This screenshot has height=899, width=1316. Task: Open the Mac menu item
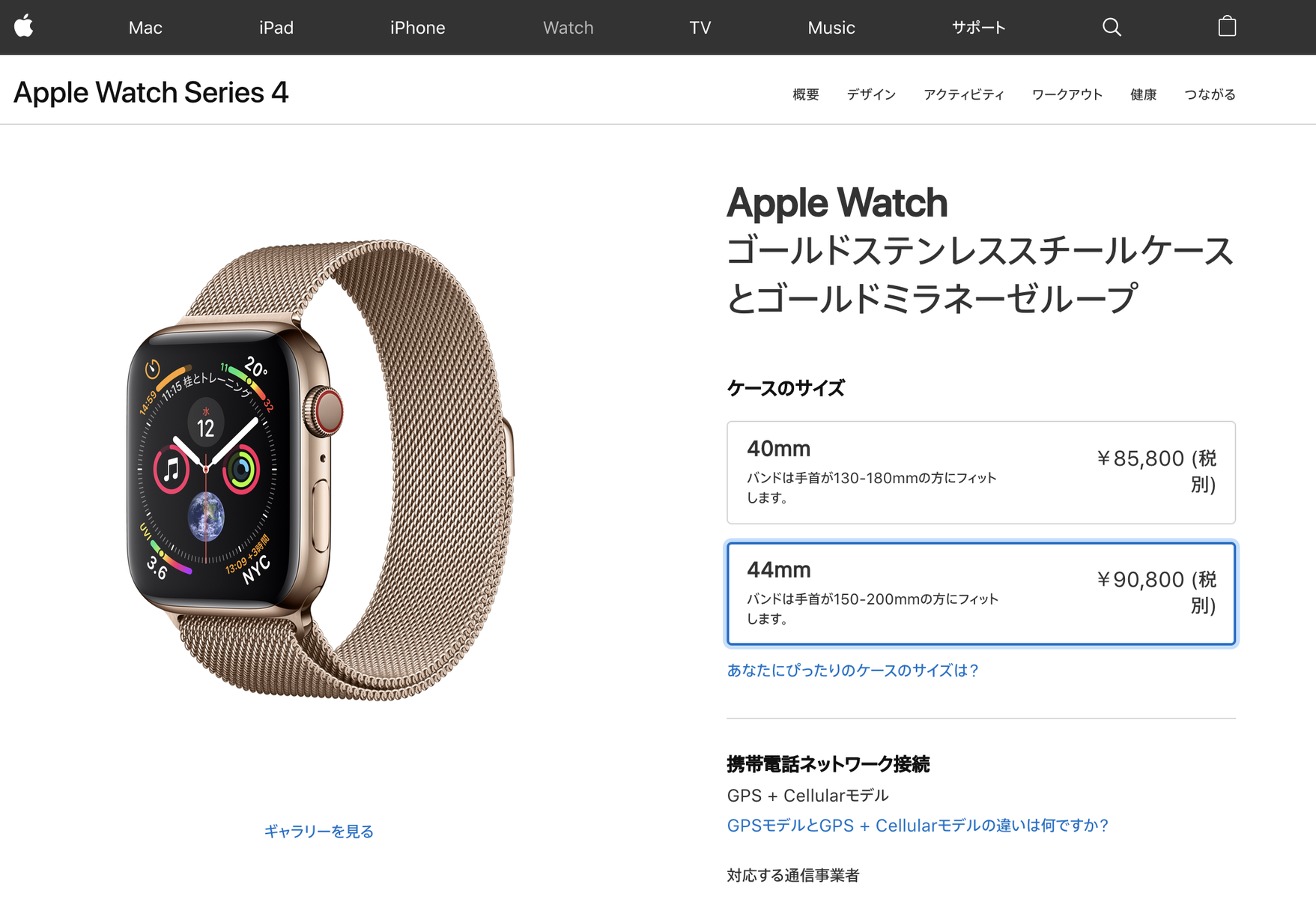coord(145,28)
